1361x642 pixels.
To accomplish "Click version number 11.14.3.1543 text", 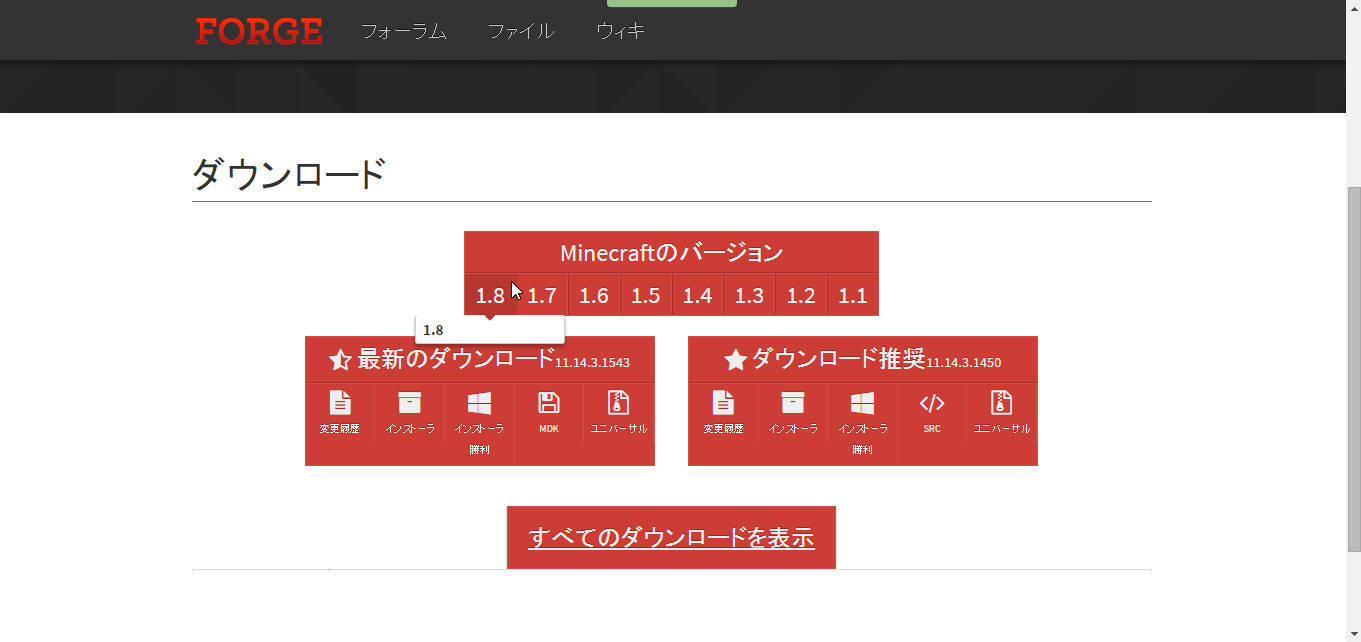I will tap(592, 363).
